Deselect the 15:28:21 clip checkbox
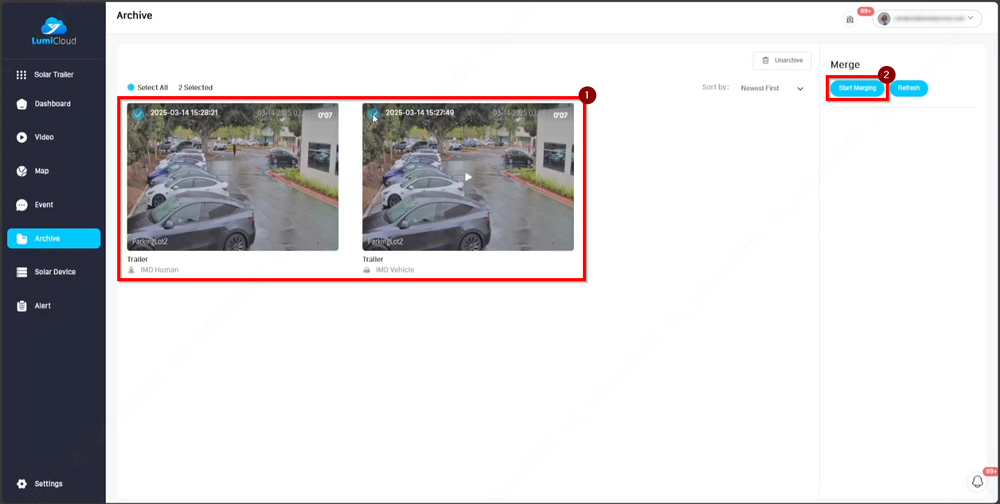 (138, 114)
